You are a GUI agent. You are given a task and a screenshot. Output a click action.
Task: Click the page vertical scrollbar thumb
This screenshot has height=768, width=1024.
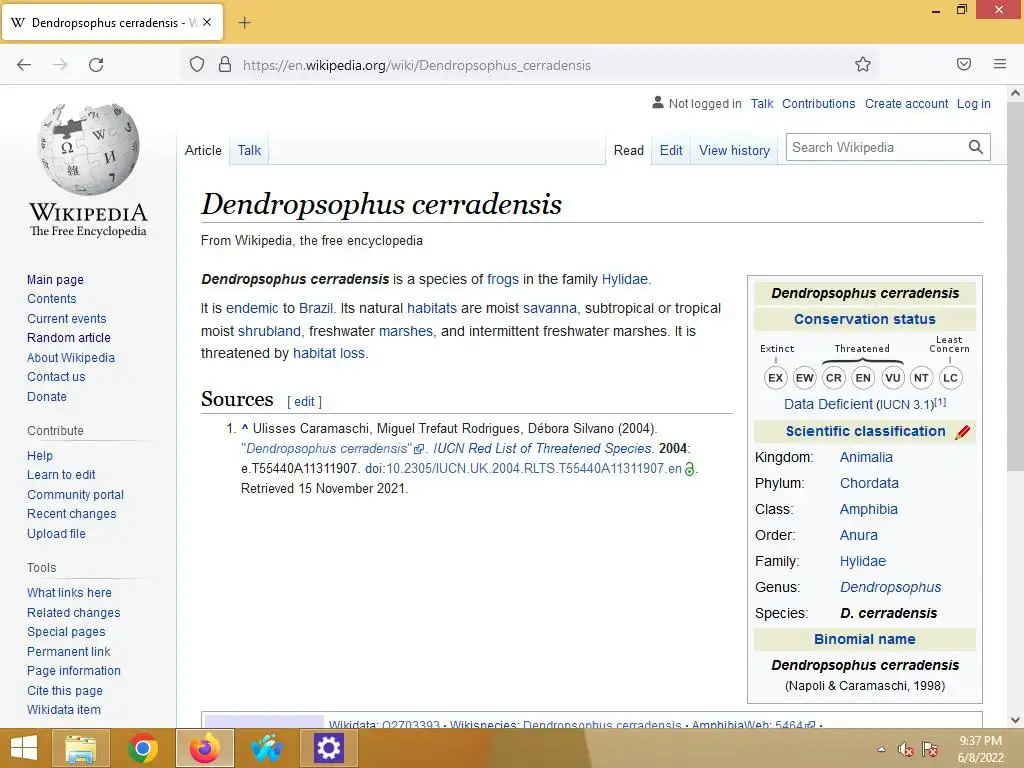coord(1015,286)
